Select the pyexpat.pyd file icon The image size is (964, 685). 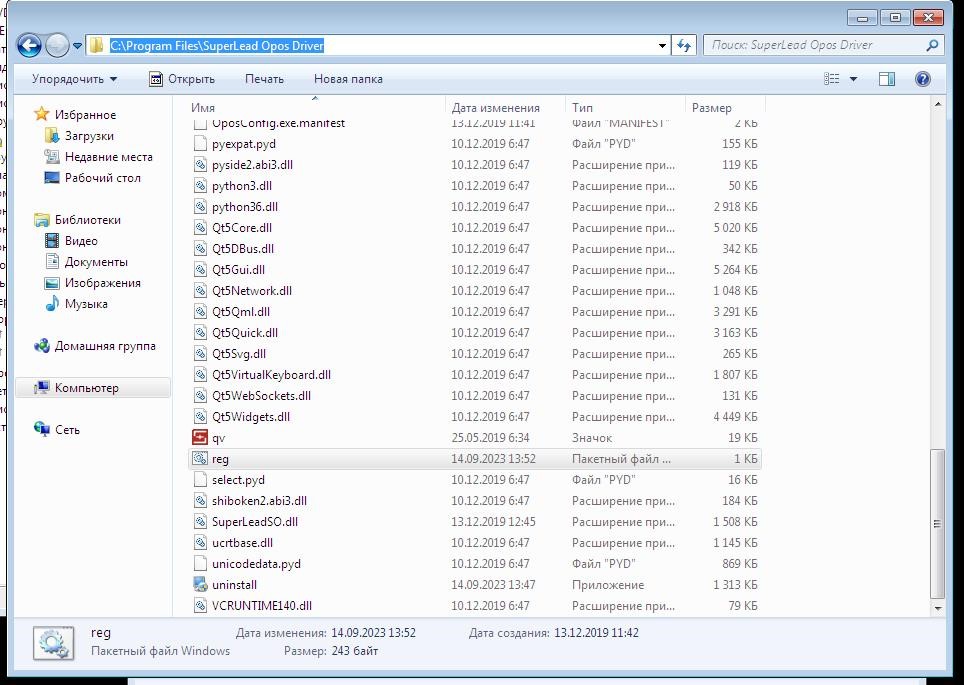(x=200, y=144)
